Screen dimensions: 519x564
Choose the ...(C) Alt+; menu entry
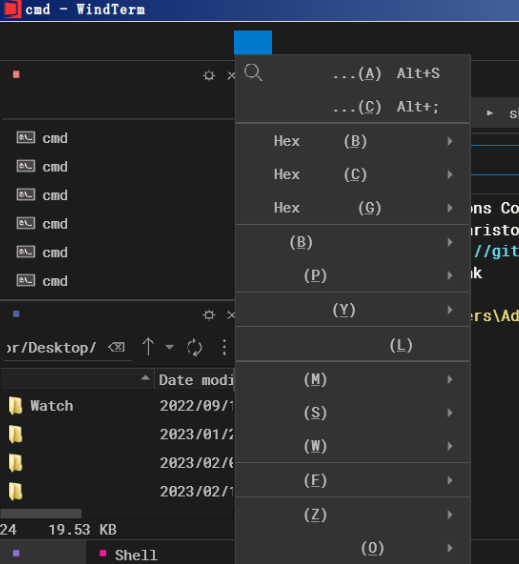353,107
